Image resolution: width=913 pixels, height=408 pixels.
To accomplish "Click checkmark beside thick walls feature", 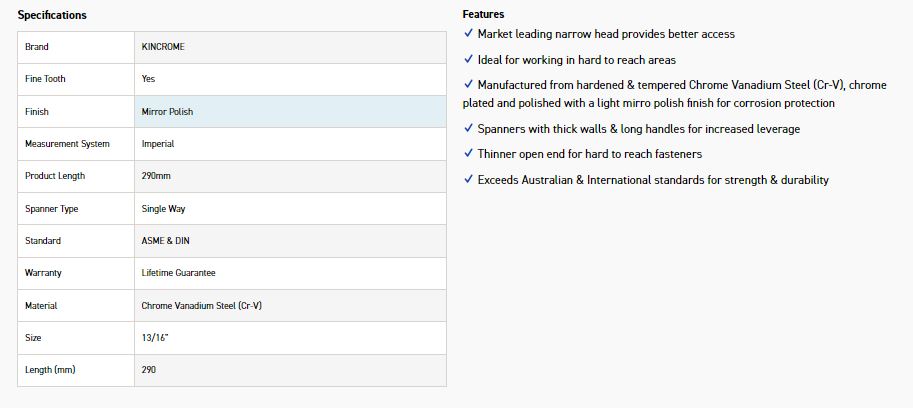I will tap(468, 128).
